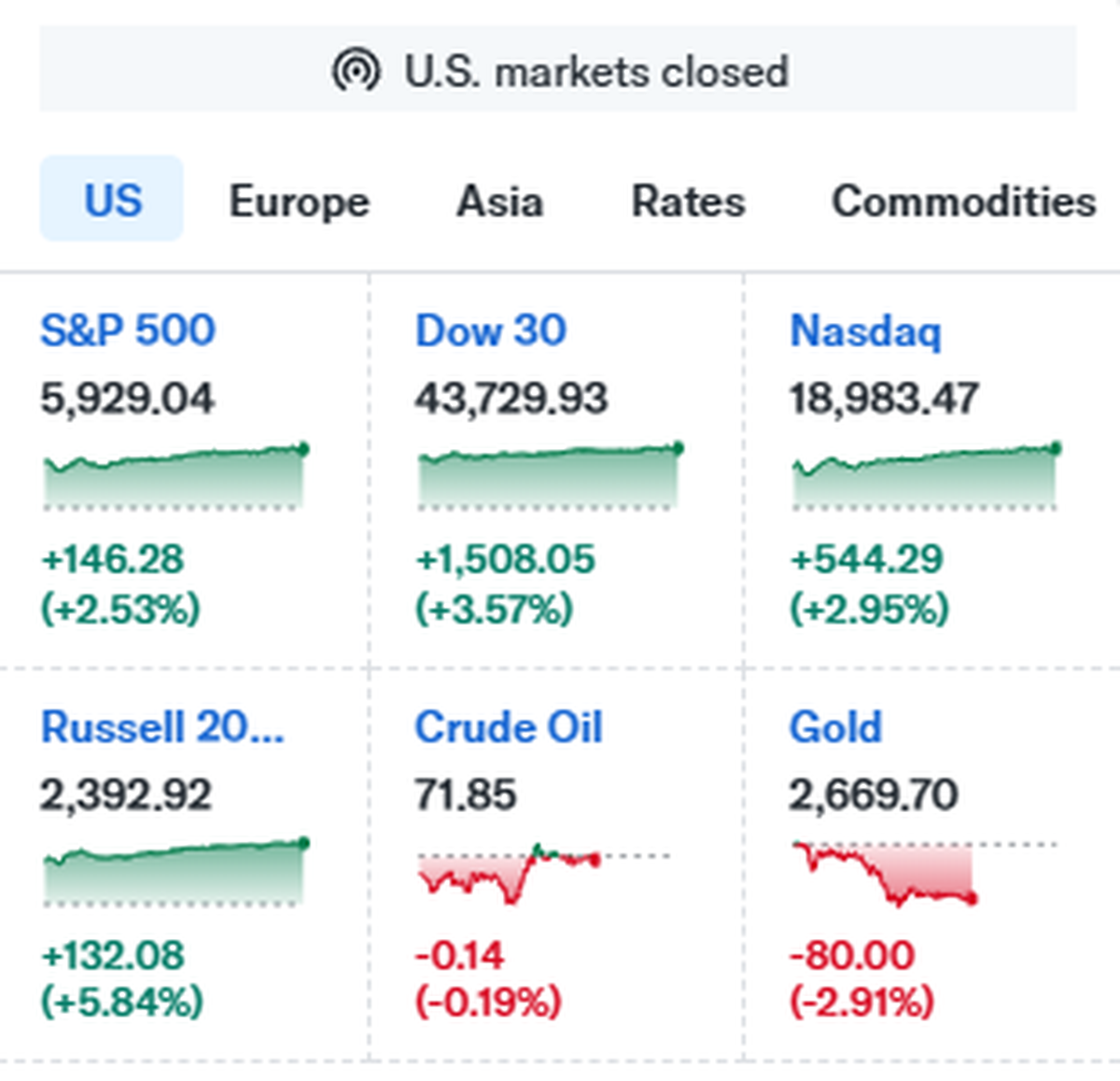
Task: Open the Asia markets tab
Action: click(499, 202)
